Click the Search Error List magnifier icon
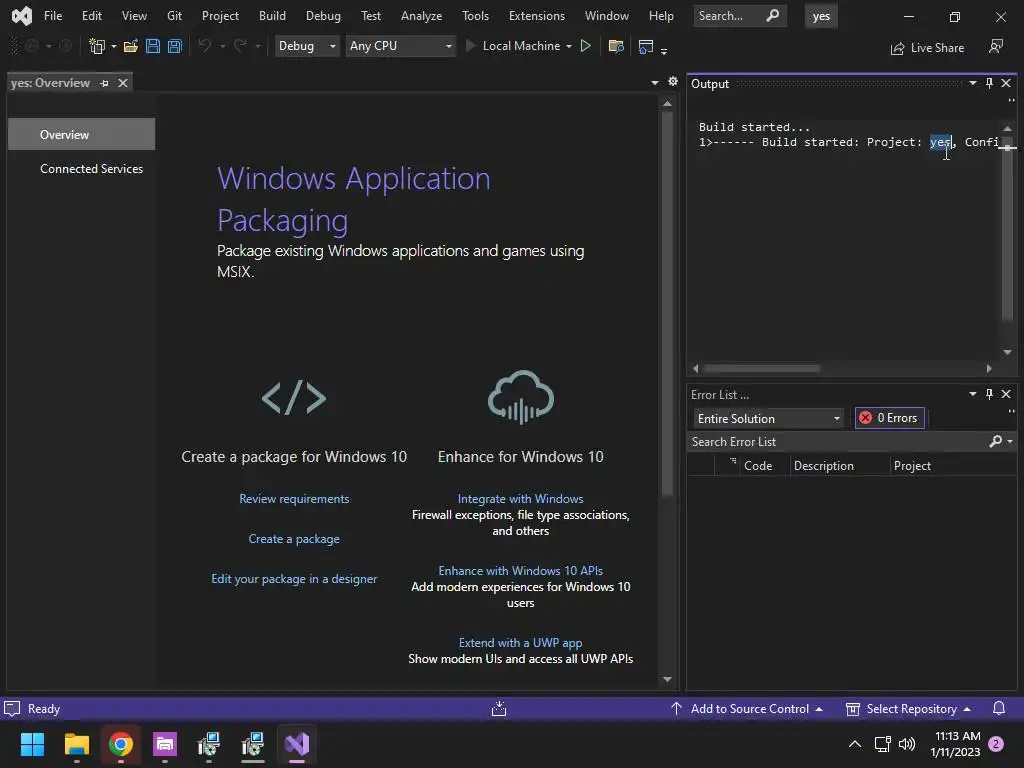The width and height of the screenshot is (1024, 768). click(x=995, y=441)
